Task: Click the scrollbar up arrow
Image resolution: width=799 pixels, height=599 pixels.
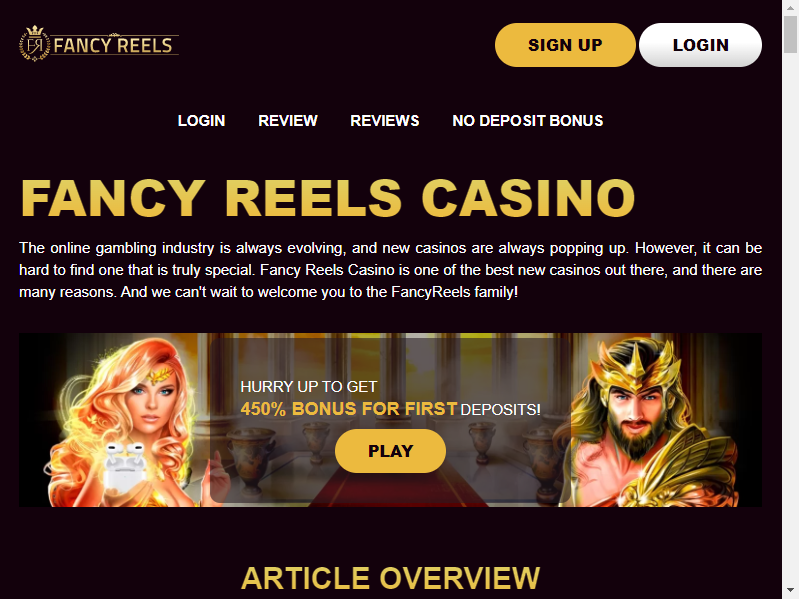Action: point(790,7)
